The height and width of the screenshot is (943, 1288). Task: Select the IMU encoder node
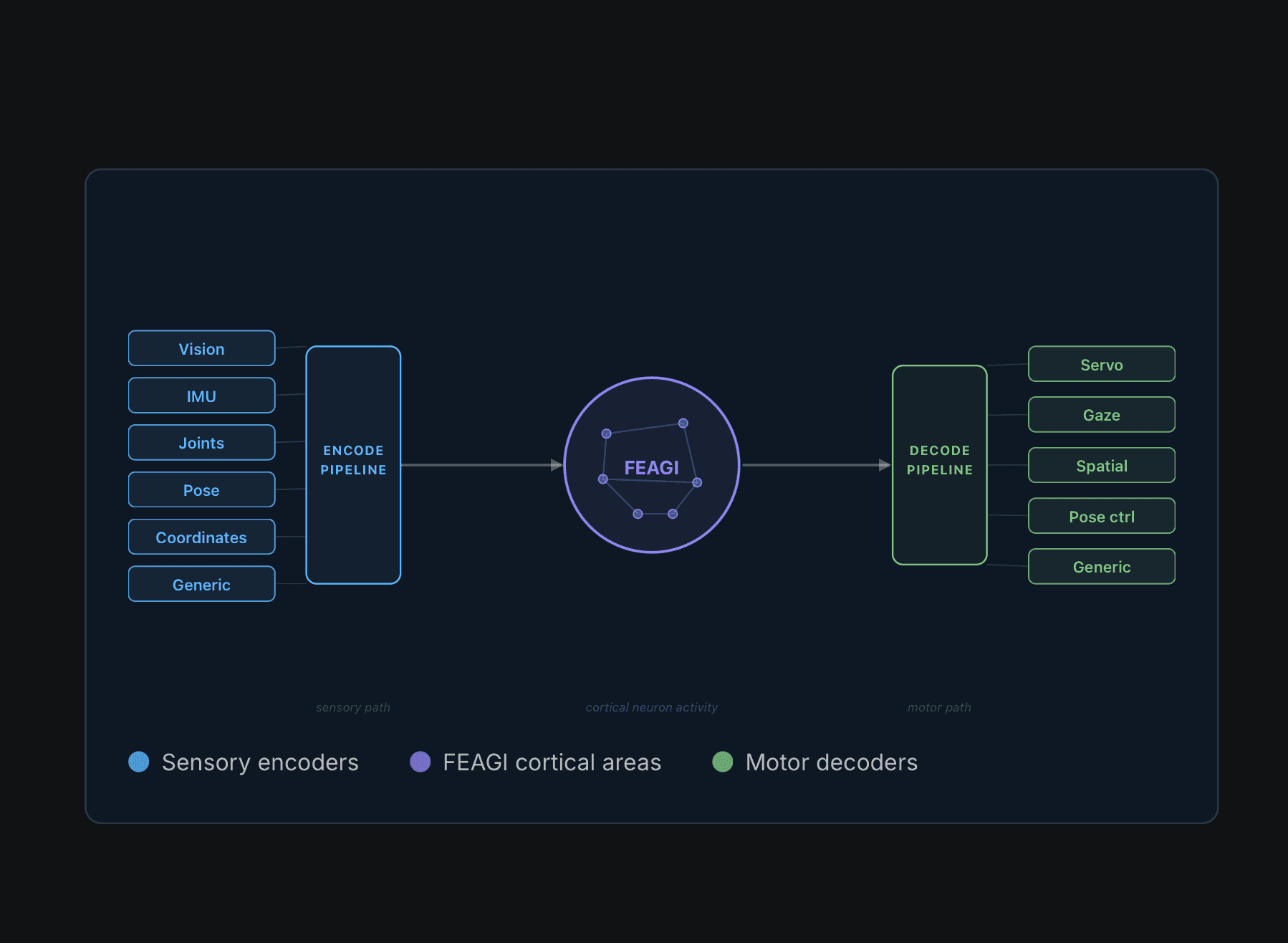point(201,396)
